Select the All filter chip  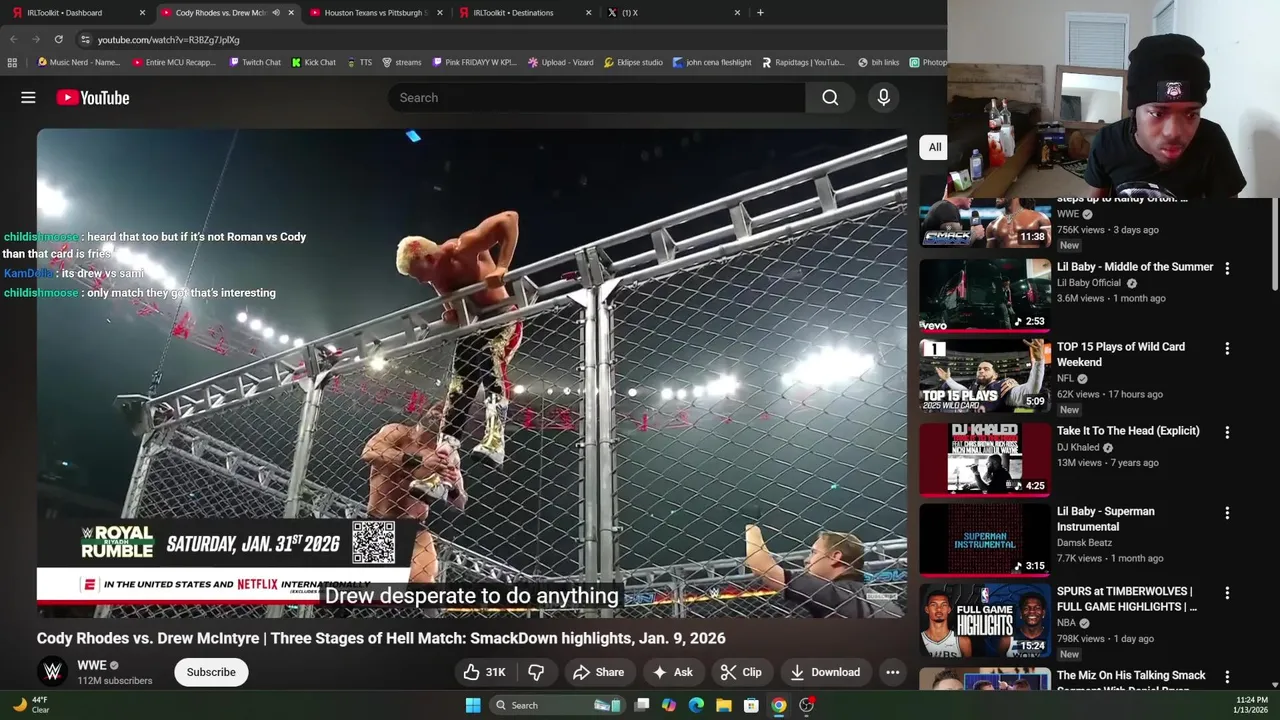coord(934,147)
